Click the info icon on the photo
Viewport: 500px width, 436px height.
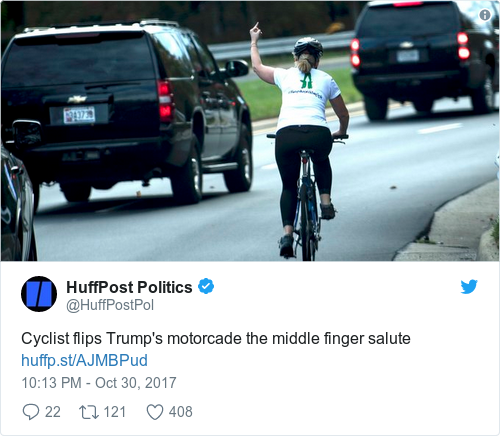485,15
